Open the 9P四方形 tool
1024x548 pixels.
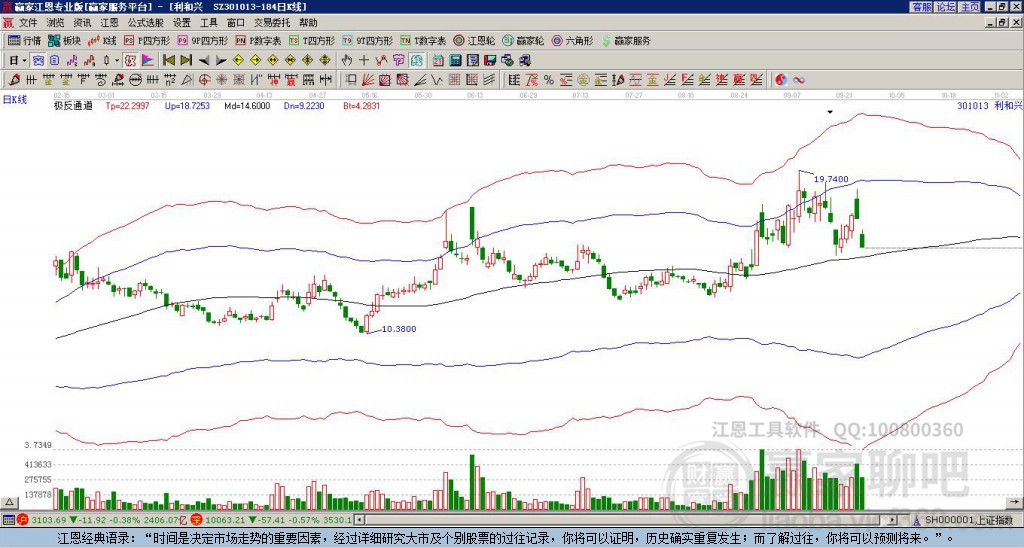(x=203, y=40)
